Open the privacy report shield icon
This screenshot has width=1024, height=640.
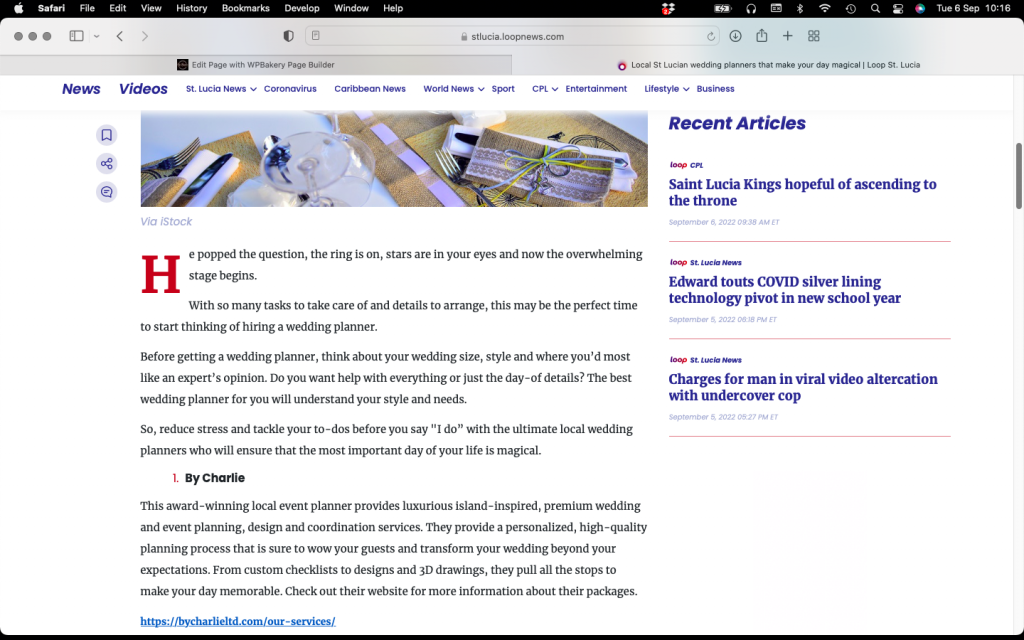tap(288, 37)
